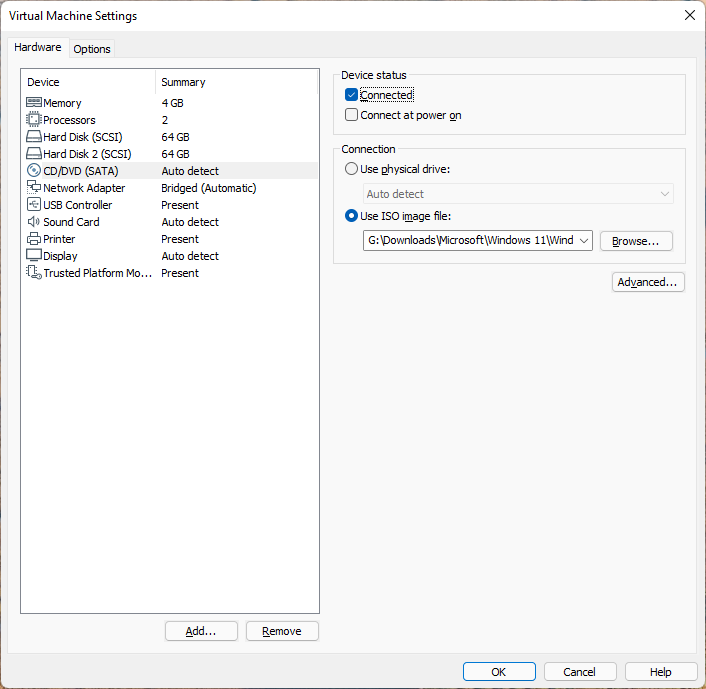This screenshot has height=689, width=706.
Task: Click the CD/DVD (SATA) disc icon
Action: (34, 171)
